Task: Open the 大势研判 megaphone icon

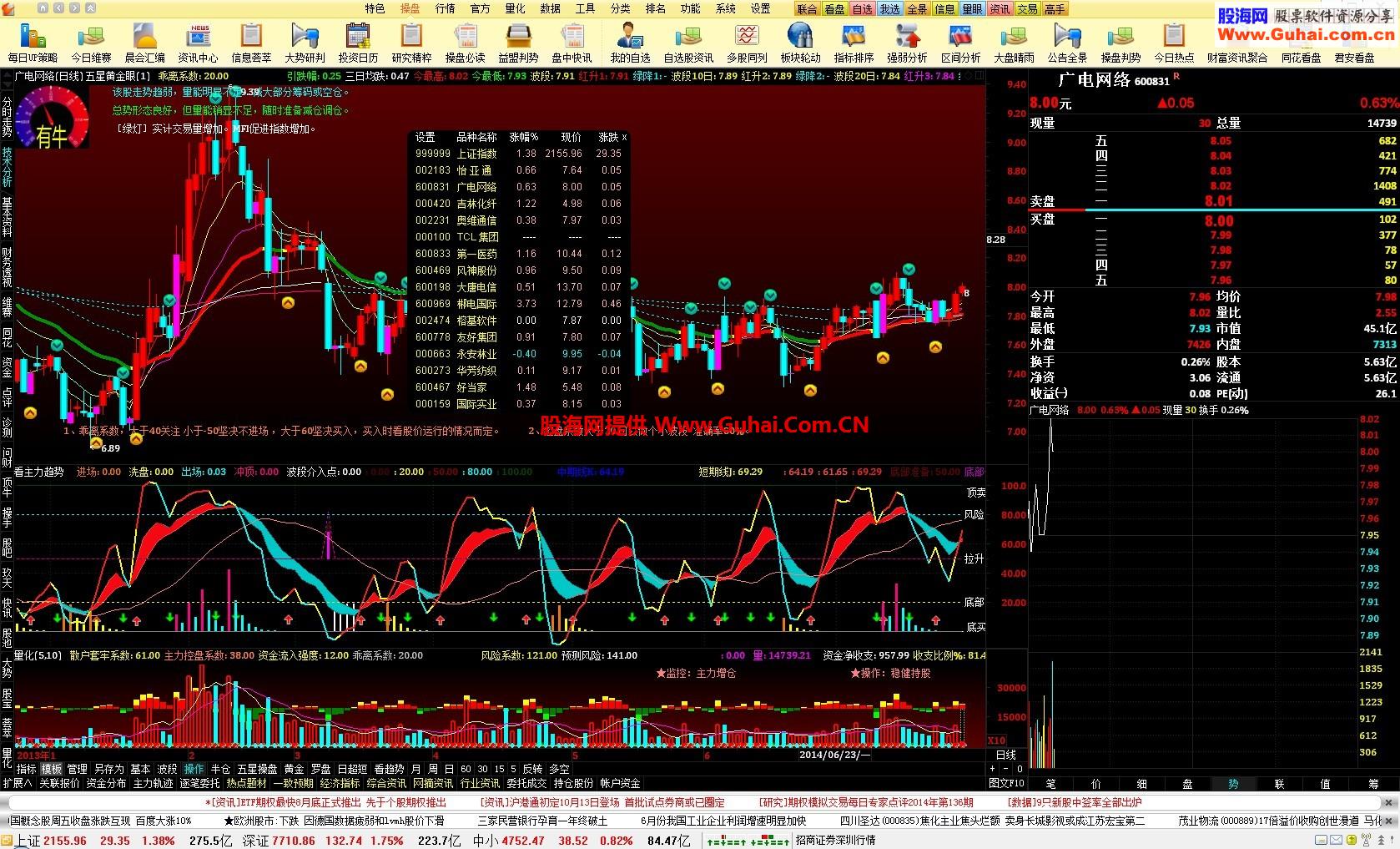Action: 305,43
